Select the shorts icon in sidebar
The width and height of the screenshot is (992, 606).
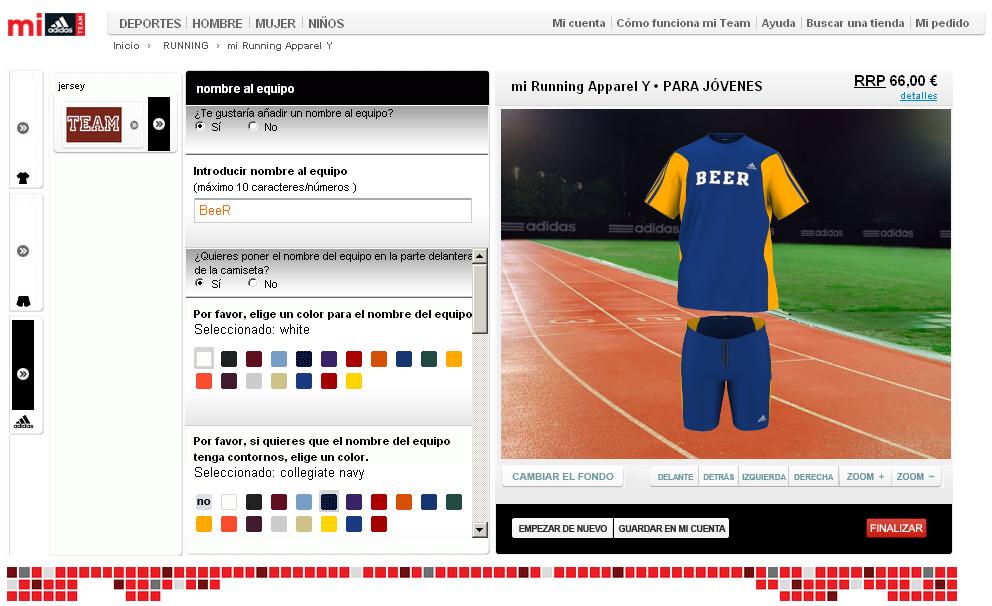23,301
